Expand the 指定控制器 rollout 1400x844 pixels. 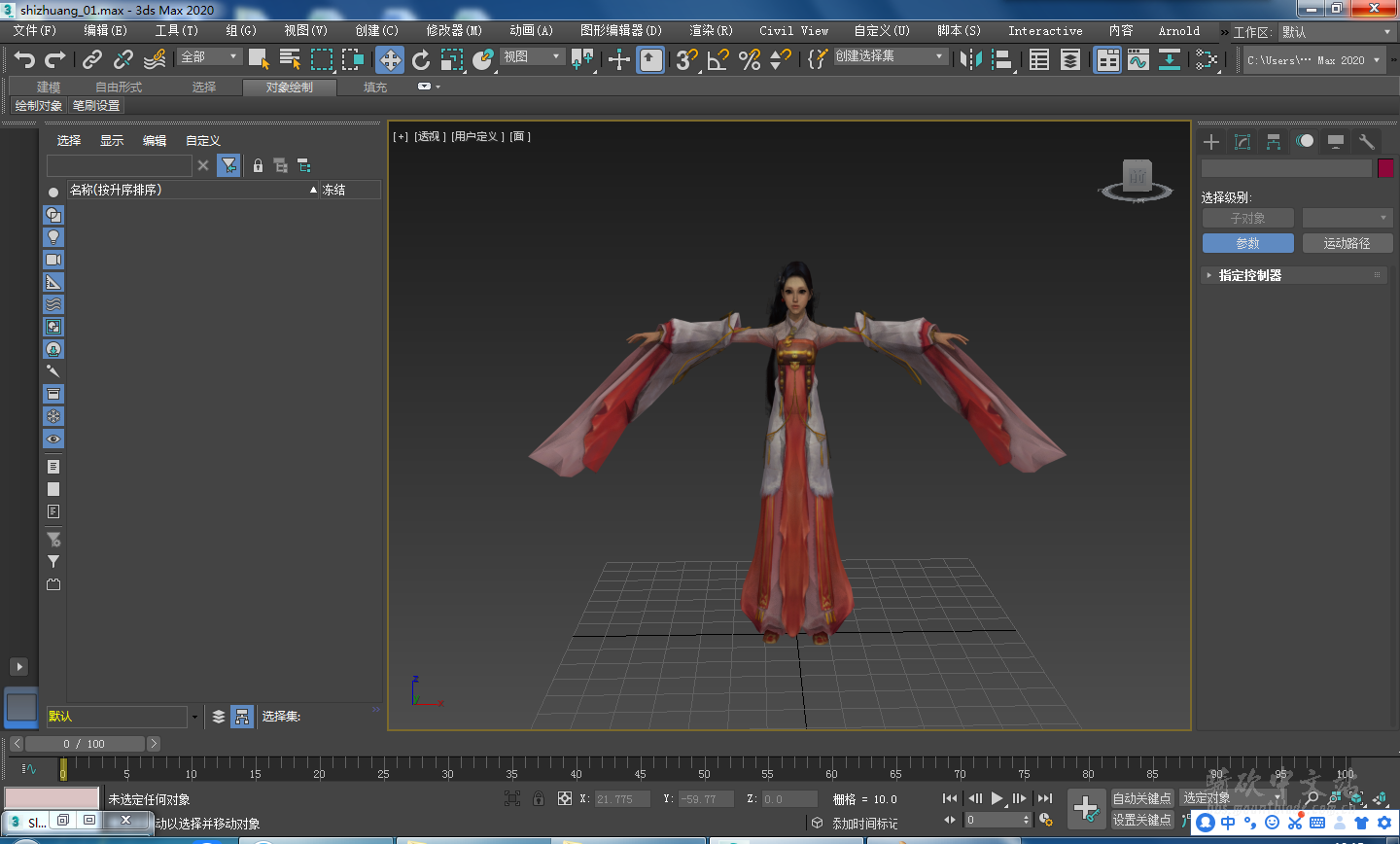click(1293, 275)
